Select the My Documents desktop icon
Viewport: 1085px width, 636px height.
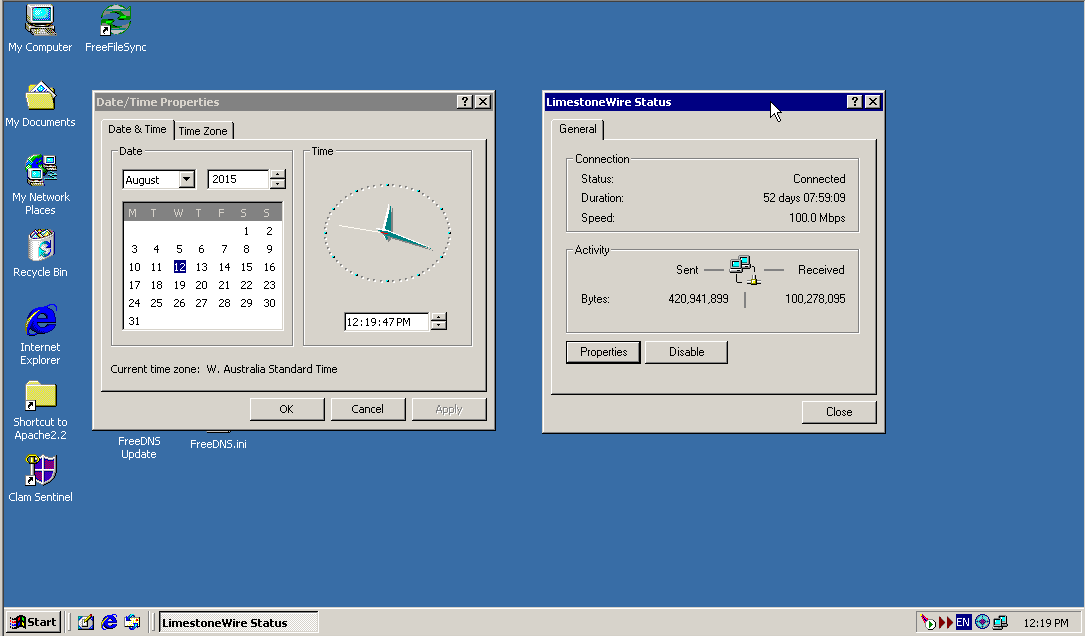[x=40, y=104]
